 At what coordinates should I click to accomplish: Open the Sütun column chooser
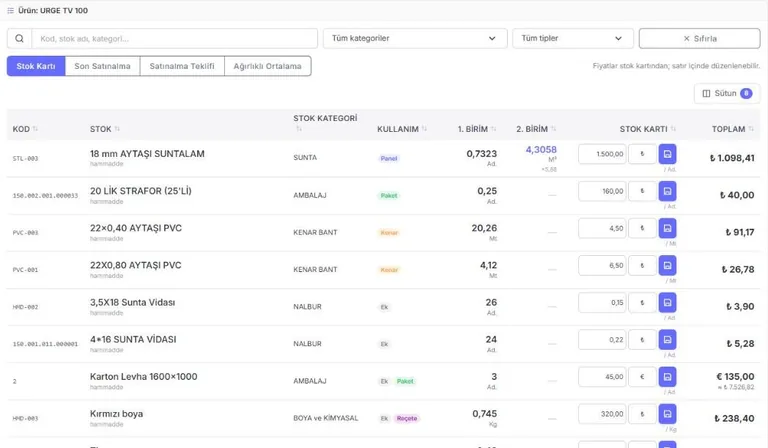pos(727,94)
